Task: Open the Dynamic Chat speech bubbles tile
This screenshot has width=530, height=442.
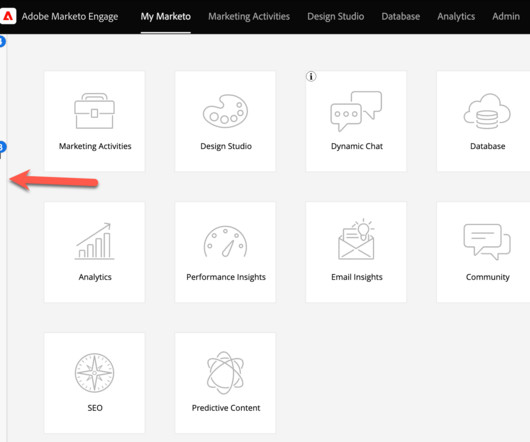Action: pyautogui.click(x=356, y=121)
